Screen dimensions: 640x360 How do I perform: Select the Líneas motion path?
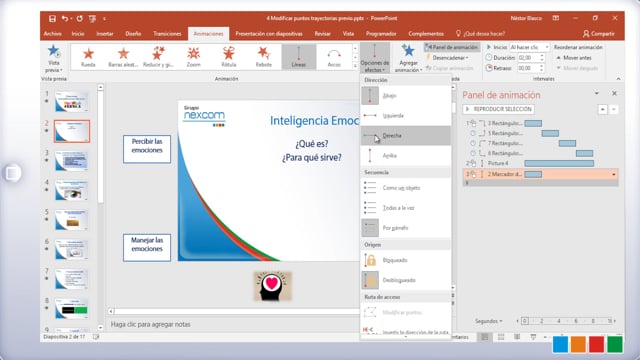[299, 57]
